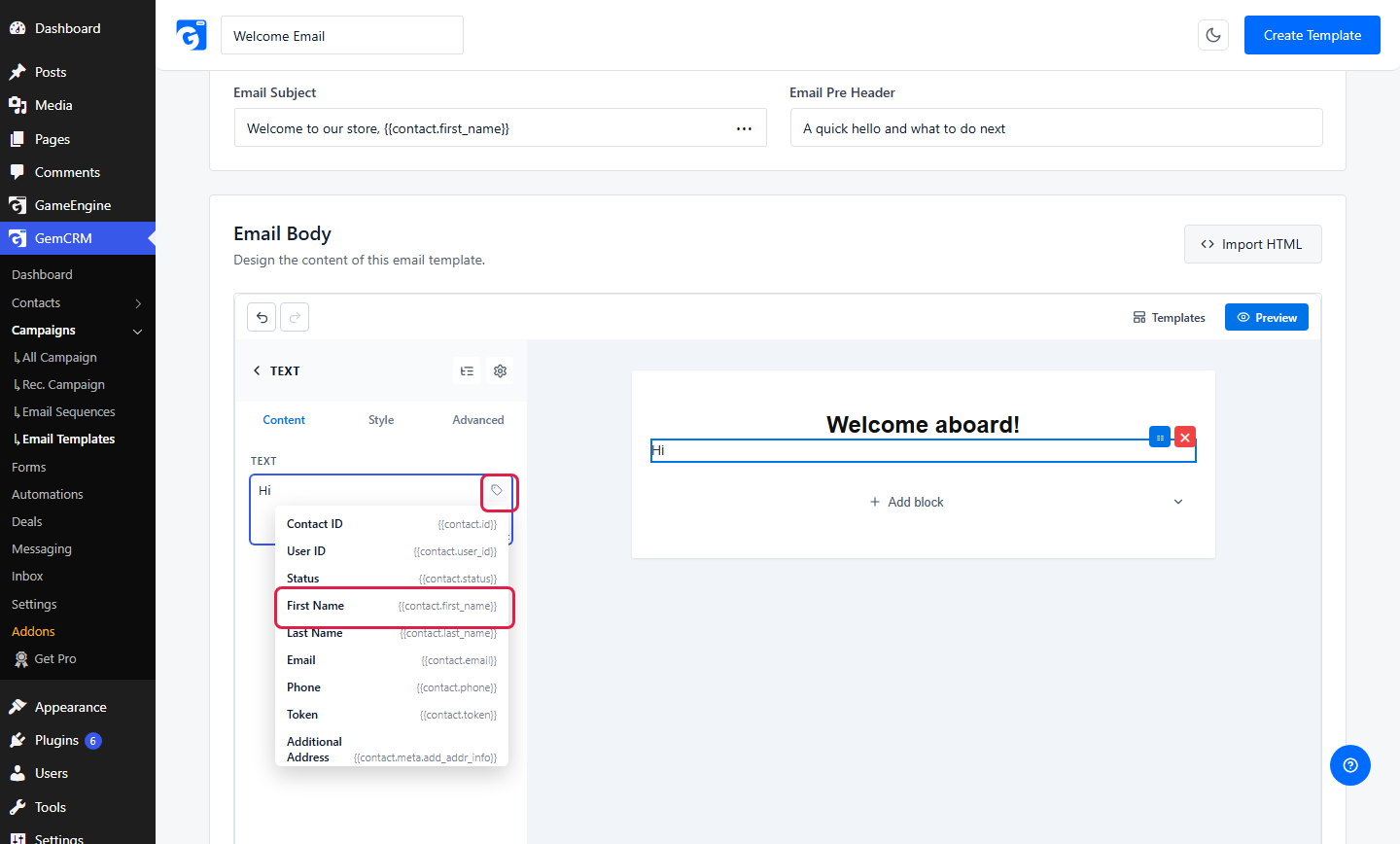This screenshot has height=844, width=1400.
Task: Open Email Sequences submenu link
Action: pos(68,412)
